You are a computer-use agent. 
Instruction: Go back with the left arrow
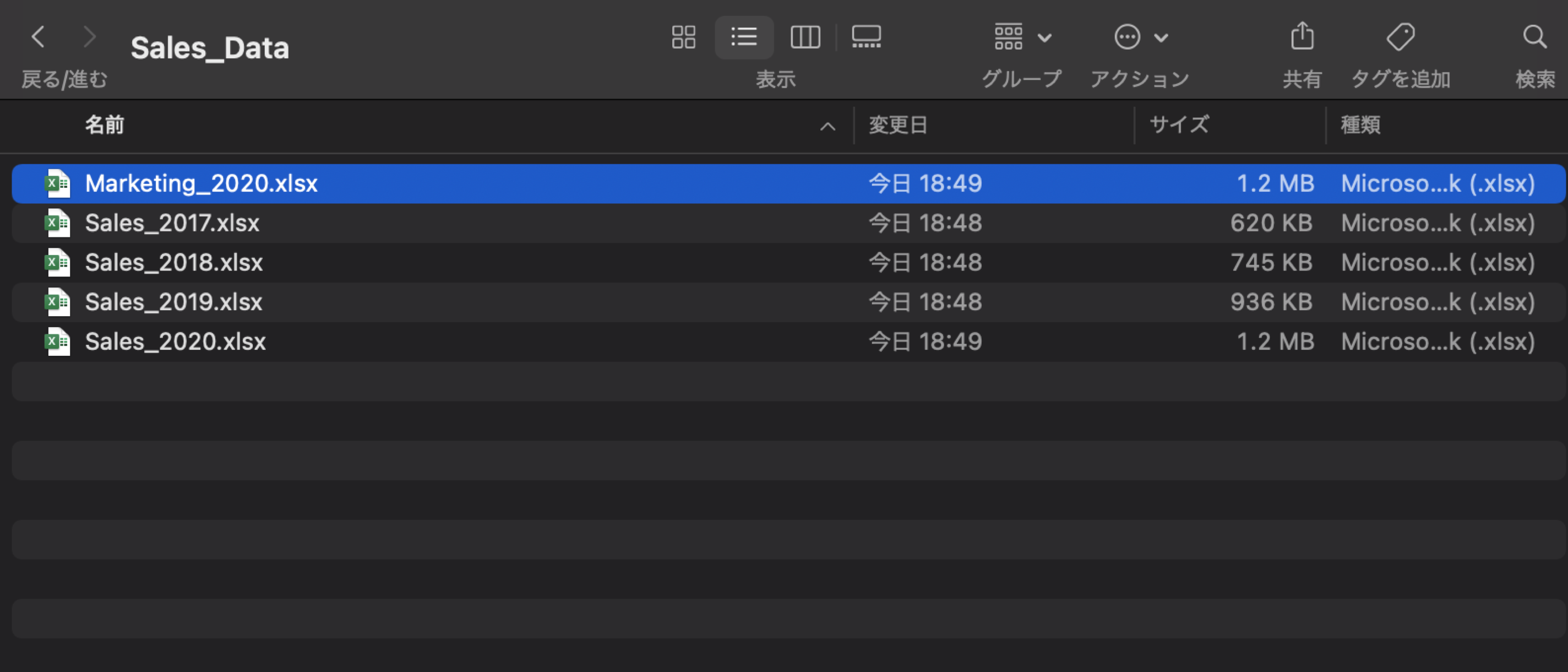click(x=39, y=37)
